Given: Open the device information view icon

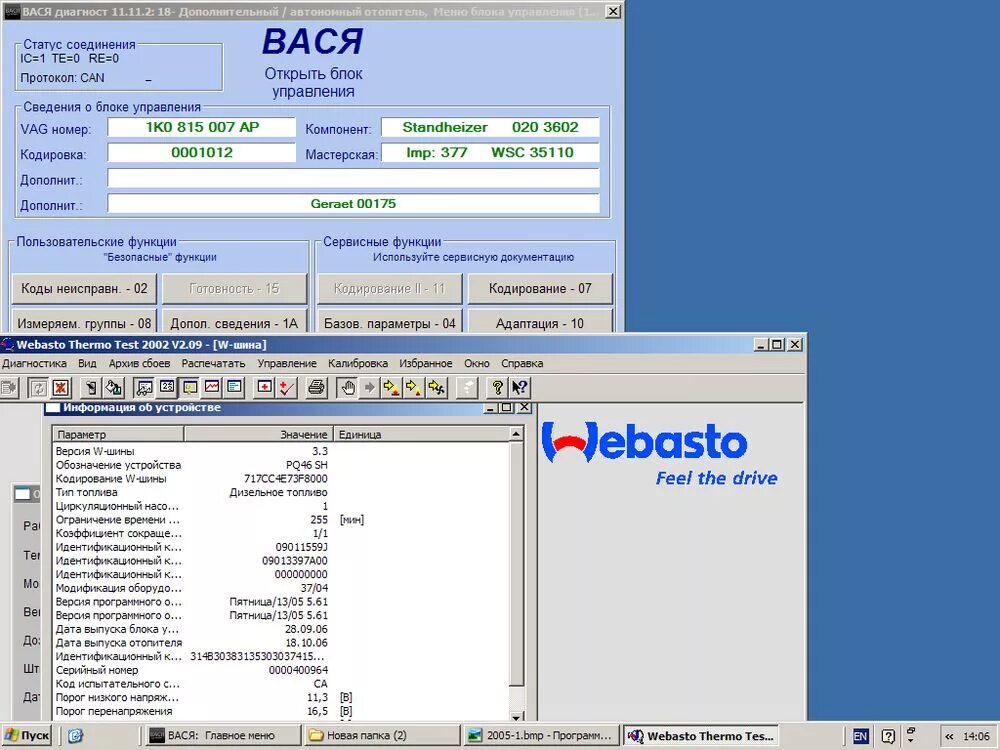Looking at the screenshot, I should [x=145, y=387].
